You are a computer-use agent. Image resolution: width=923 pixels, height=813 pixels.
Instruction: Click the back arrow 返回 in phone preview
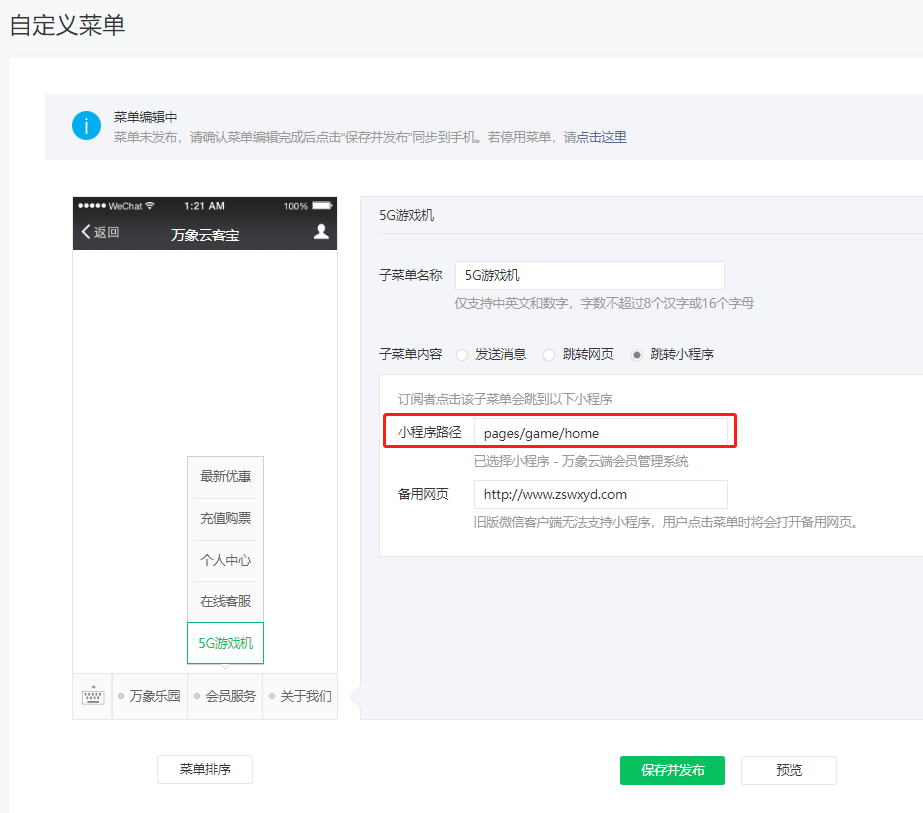[101, 232]
